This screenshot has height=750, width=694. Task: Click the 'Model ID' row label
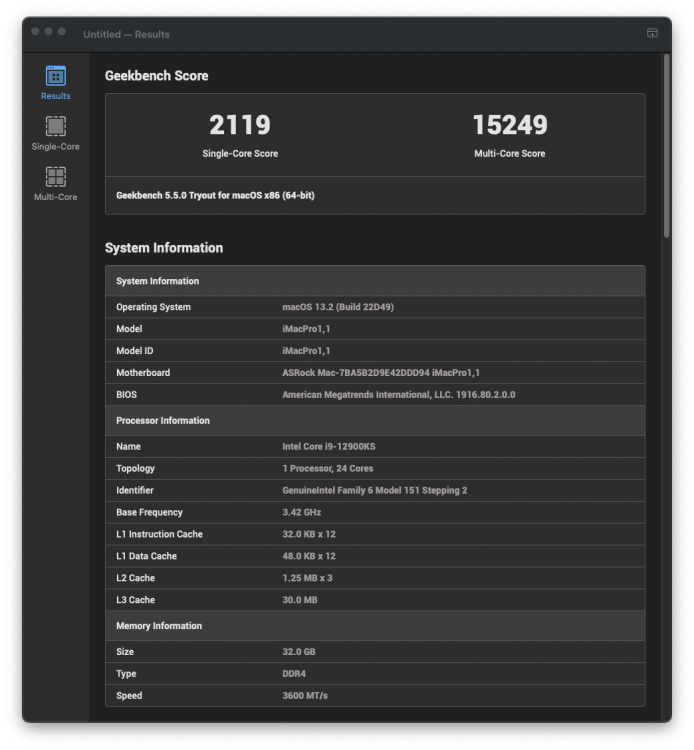[134, 351]
